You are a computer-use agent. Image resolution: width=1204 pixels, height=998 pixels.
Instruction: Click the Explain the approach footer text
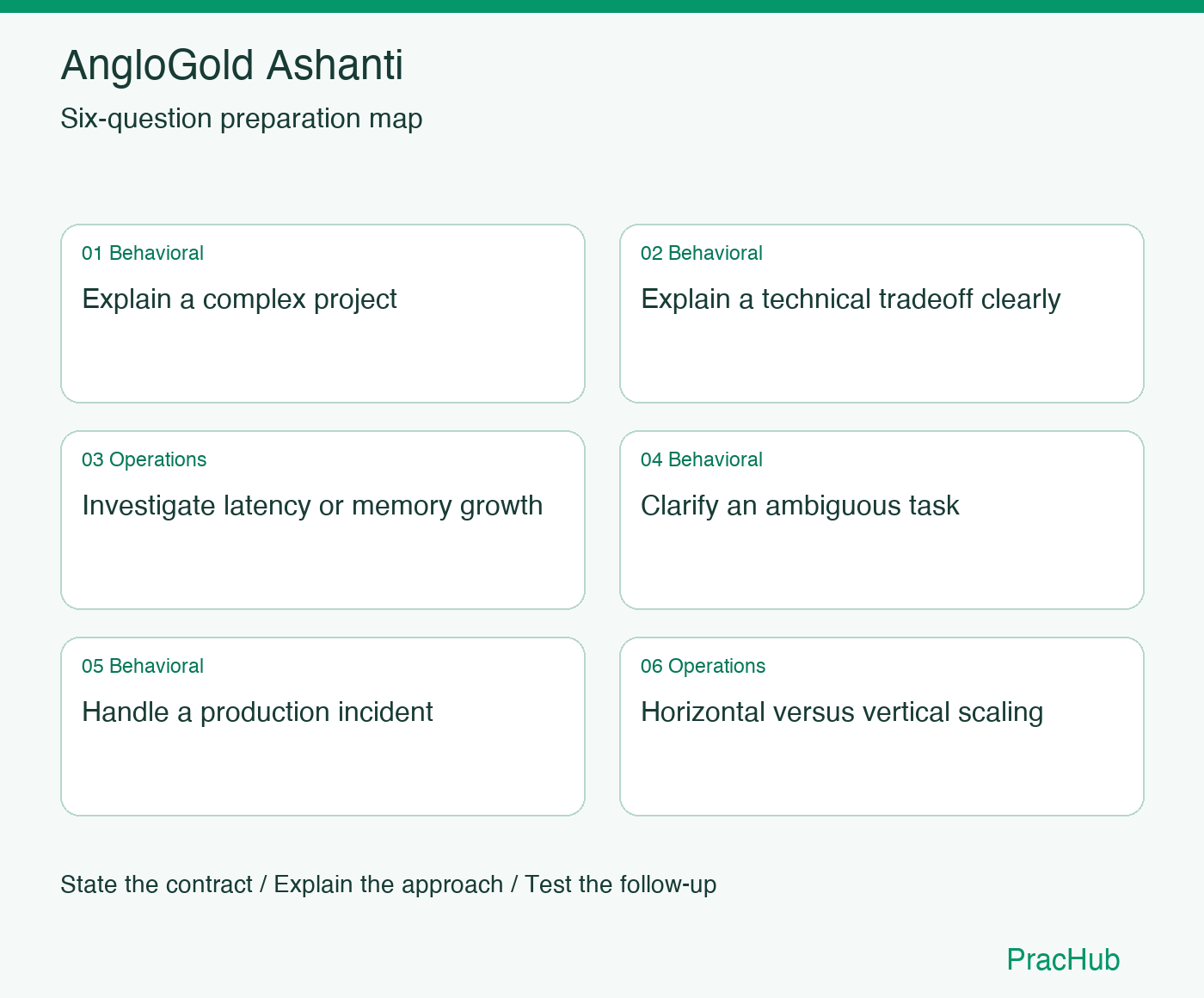click(x=389, y=884)
